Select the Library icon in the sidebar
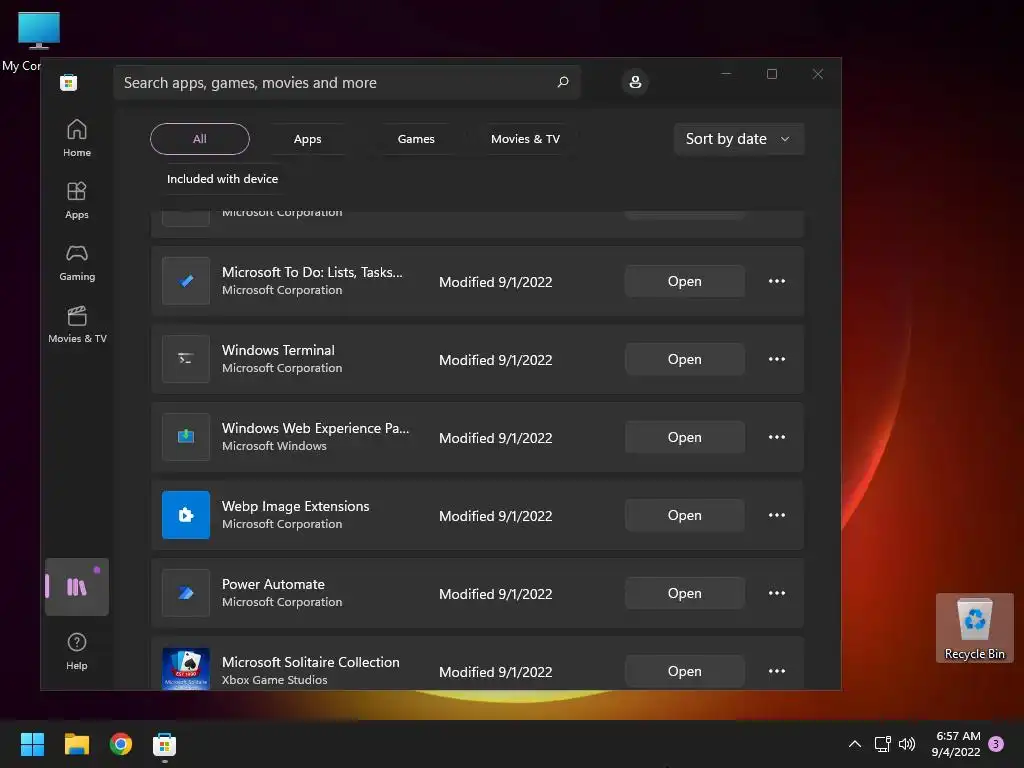 click(76, 586)
